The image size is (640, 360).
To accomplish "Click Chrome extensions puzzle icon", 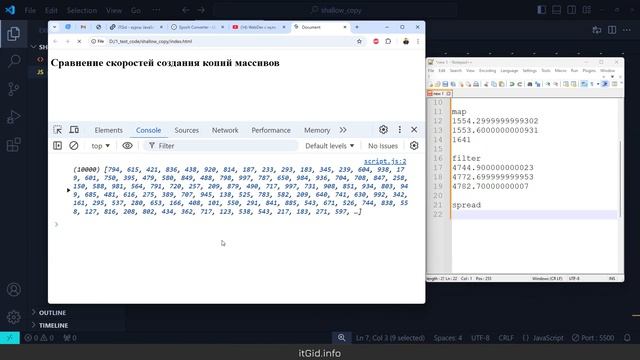I will pyautogui.click(x=388, y=41).
